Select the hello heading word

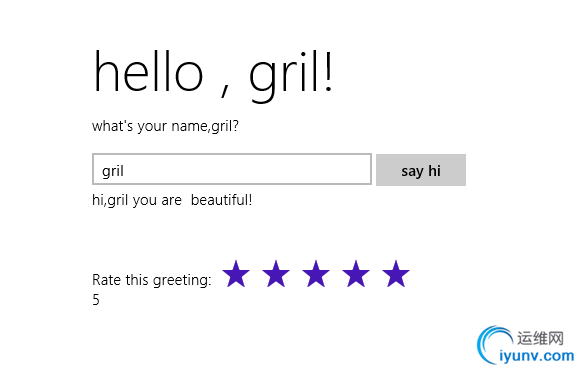click(x=149, y=72)
